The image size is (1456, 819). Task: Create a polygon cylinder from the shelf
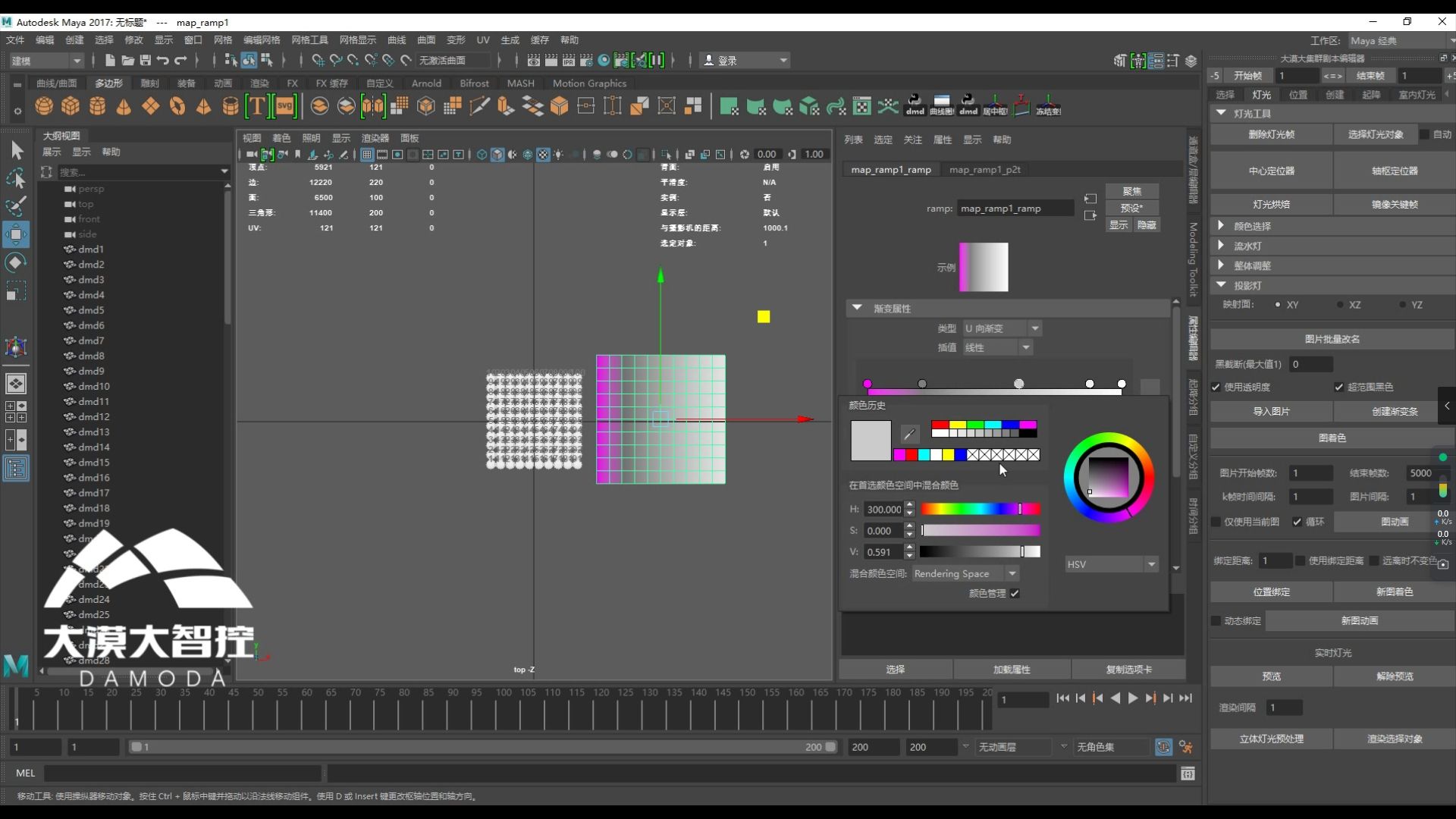coord(97,106)
